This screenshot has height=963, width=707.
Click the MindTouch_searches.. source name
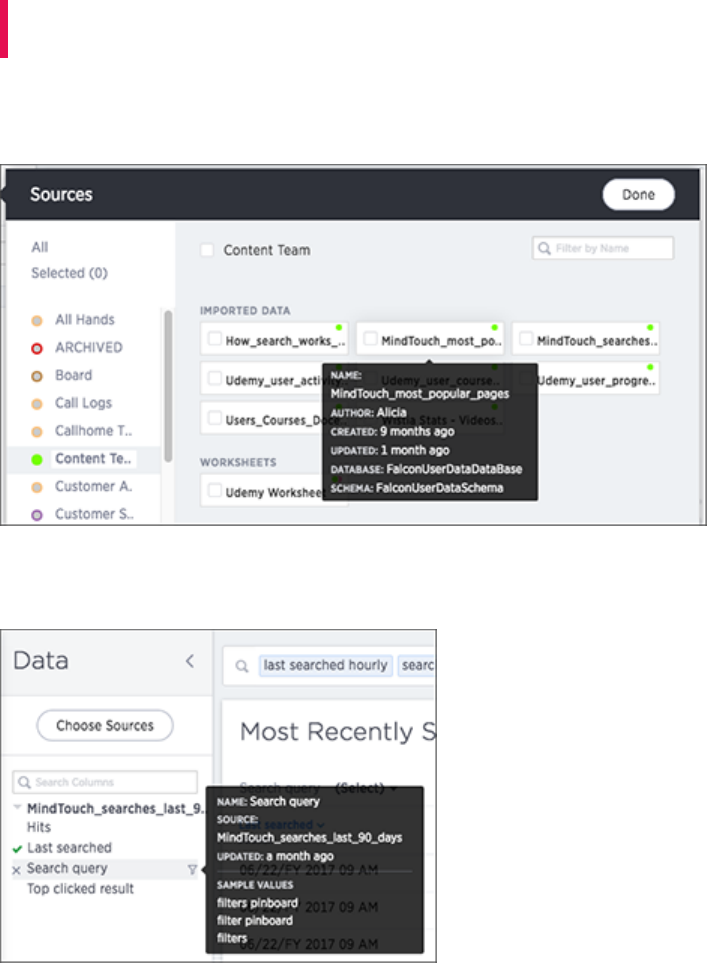click(x=597, y=341)
